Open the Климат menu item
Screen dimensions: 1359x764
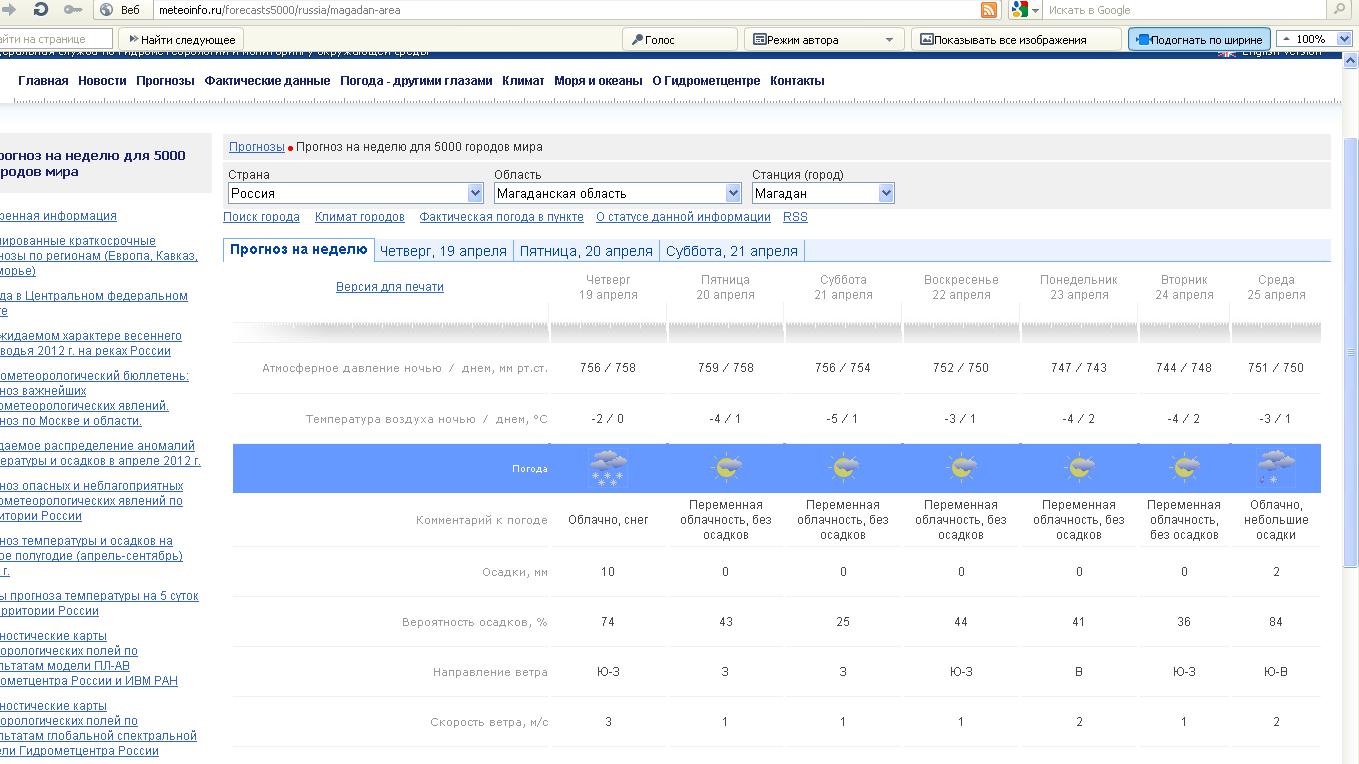click(x=523, y=81)
